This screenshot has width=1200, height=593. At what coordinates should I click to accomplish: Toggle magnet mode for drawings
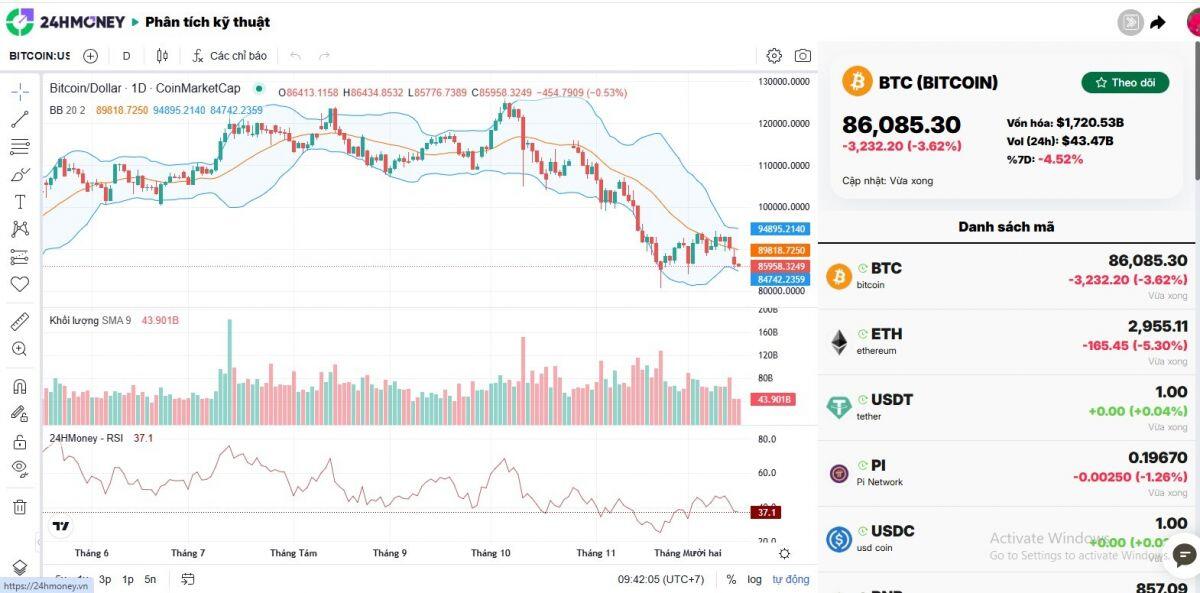(19, 387)
